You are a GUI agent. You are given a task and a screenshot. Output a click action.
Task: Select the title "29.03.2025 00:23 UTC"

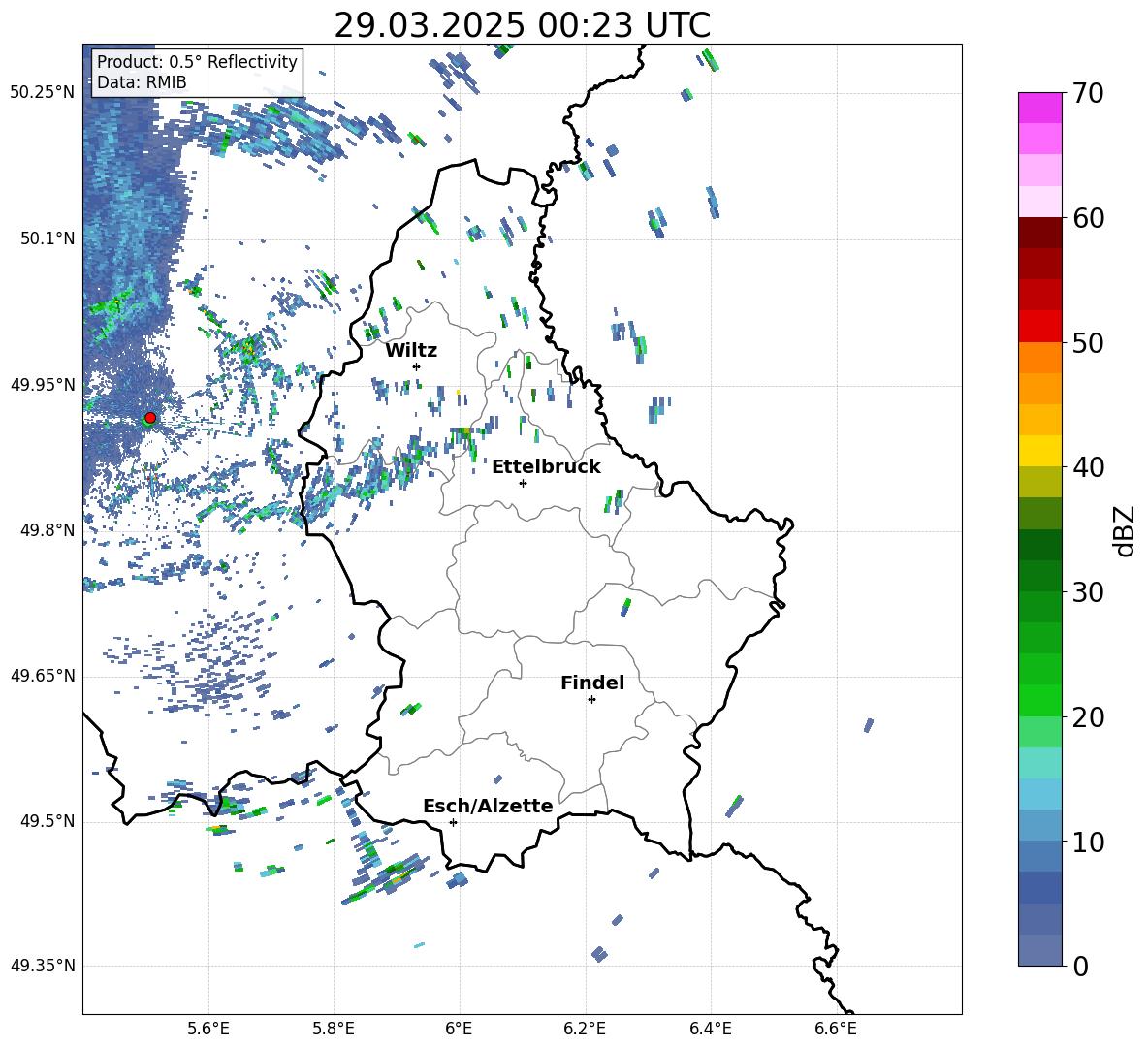[x=522, y=25]
